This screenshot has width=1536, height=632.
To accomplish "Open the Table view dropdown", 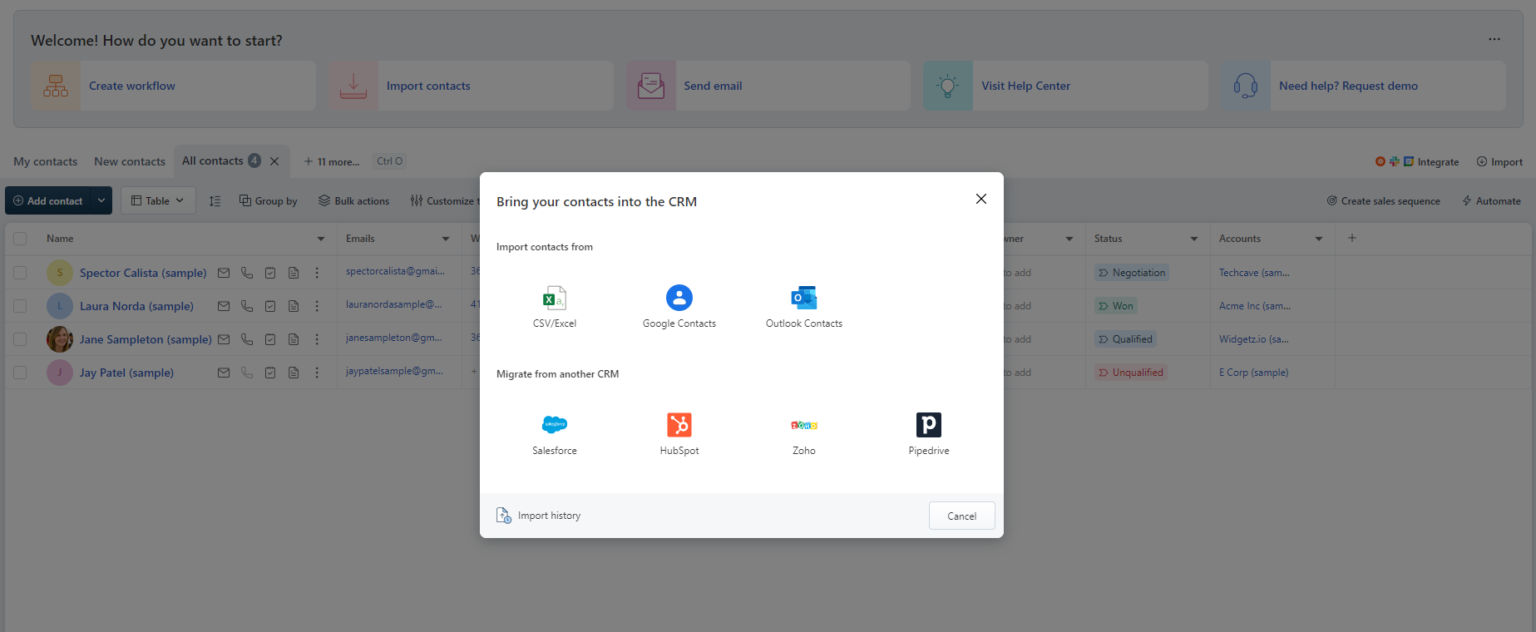I will 157,200.
